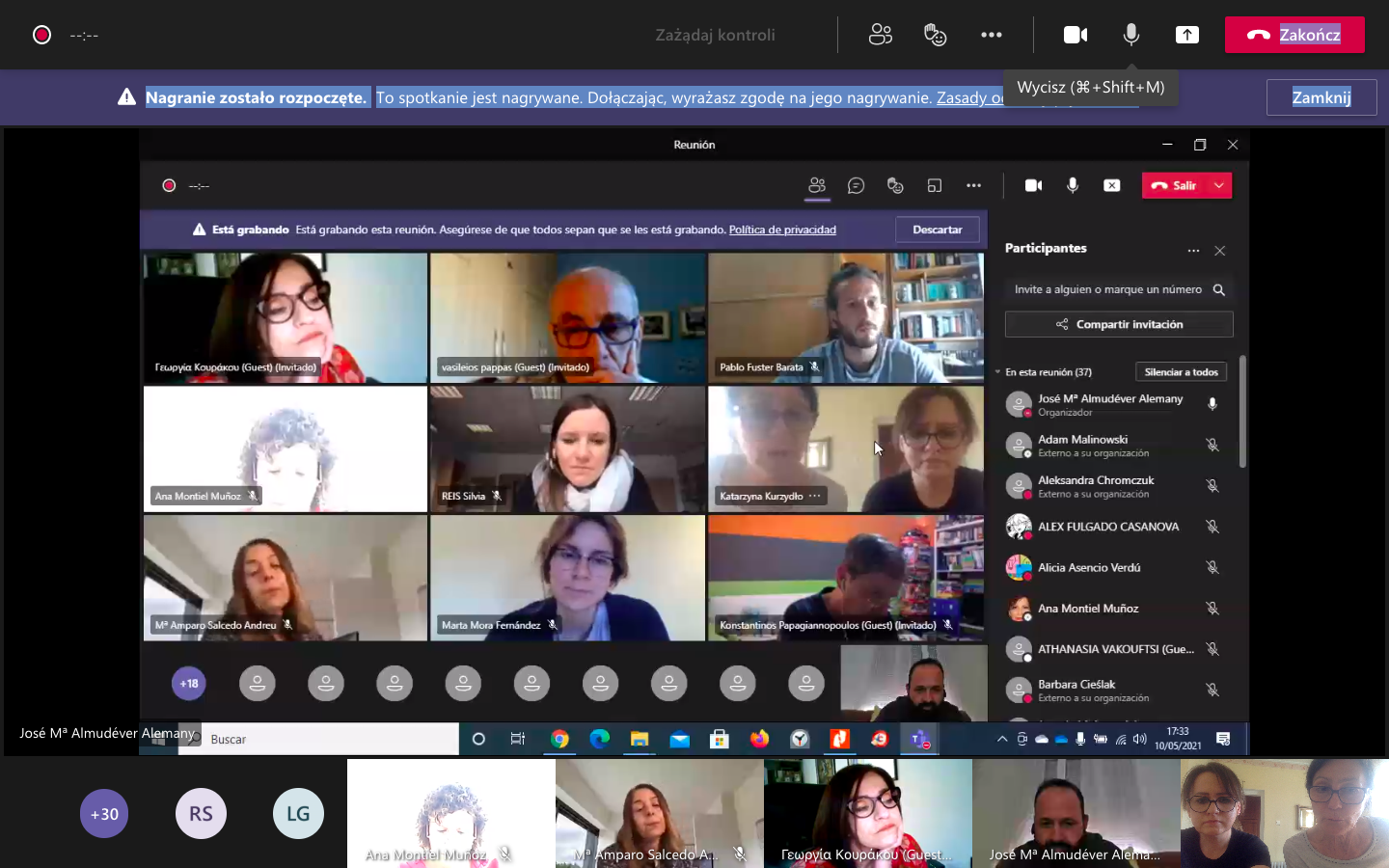This screenshot has height=868, width=1389.
Task: Collapse the 'En esta reunión (37)' section
Action: click(998, 372)
